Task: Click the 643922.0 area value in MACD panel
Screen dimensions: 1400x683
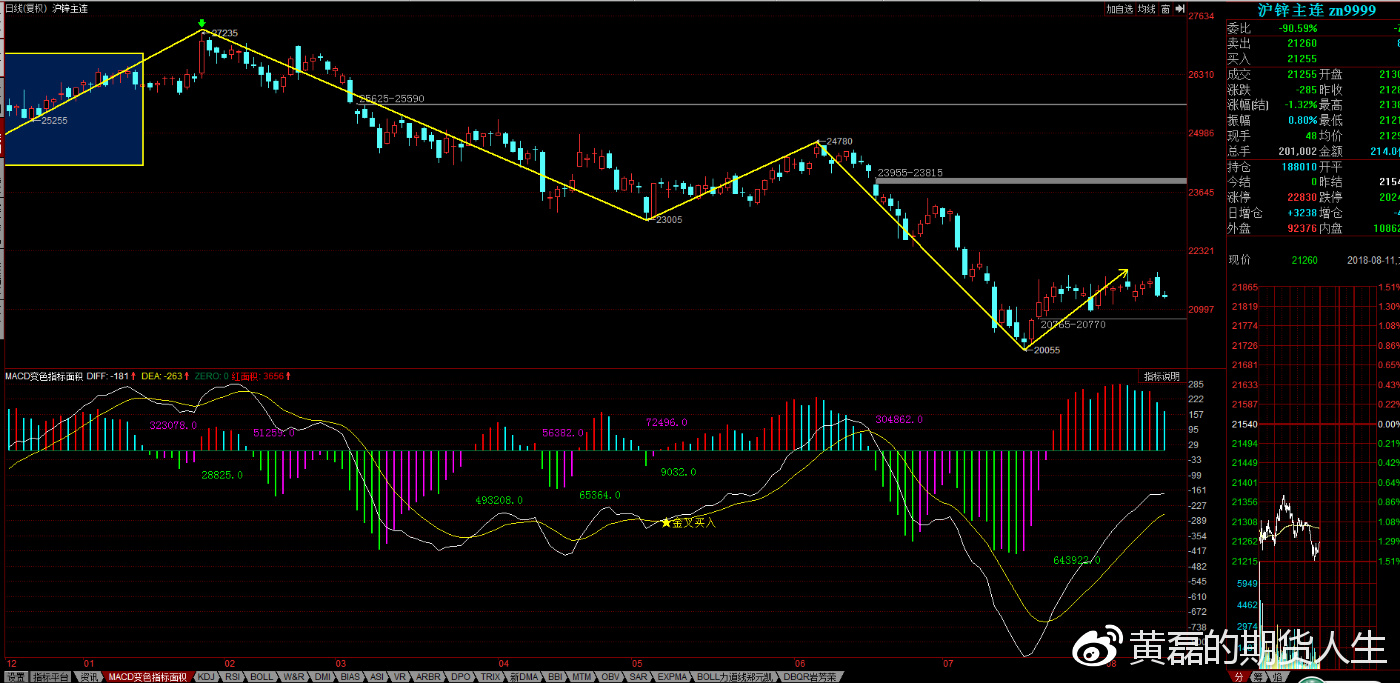Action: 1076,560
